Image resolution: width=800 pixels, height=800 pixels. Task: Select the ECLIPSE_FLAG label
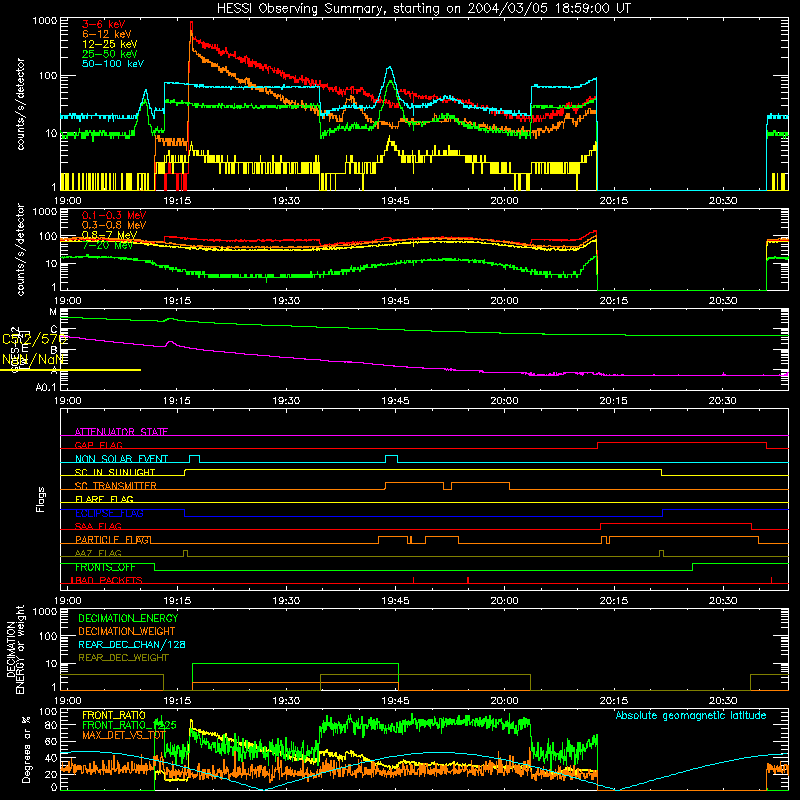109,513
